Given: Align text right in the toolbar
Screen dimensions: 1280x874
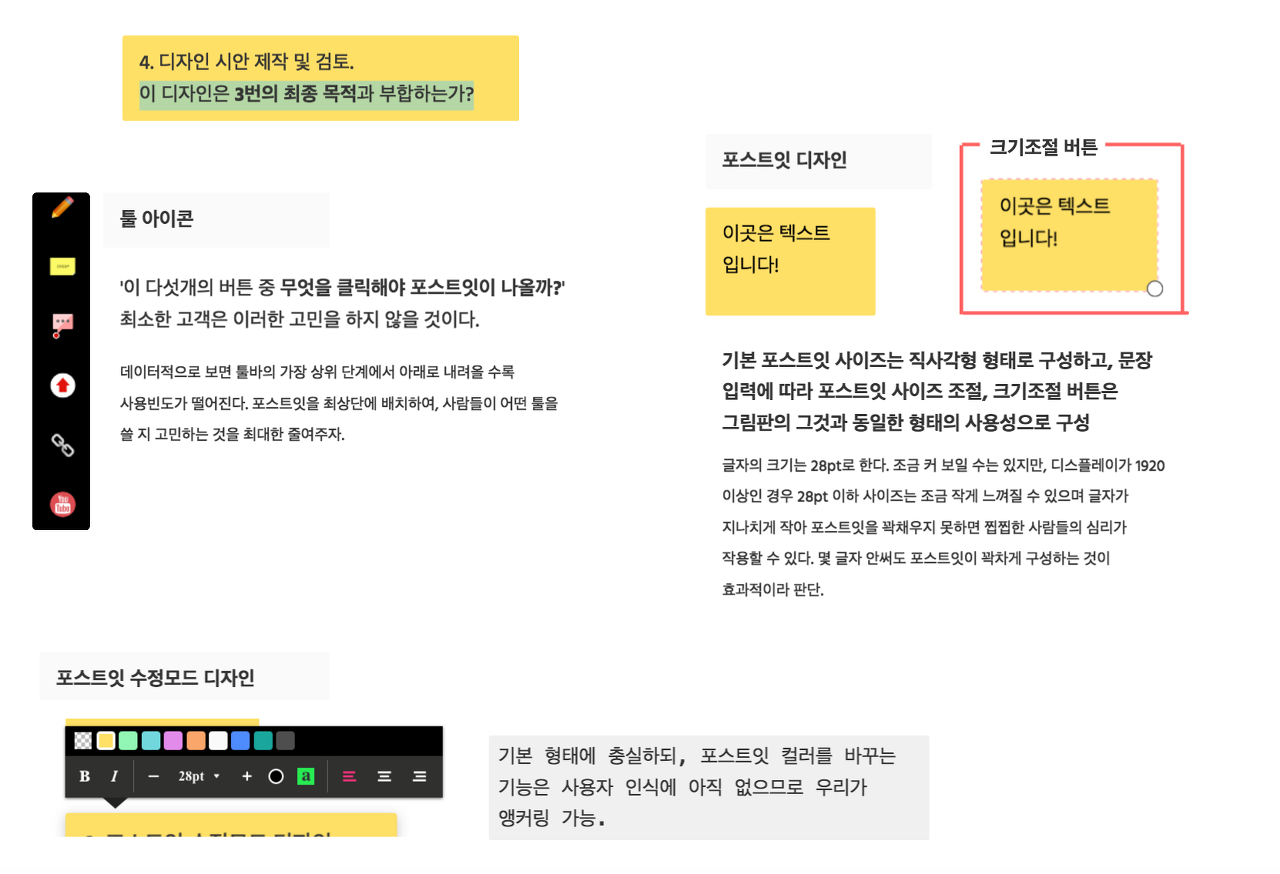Looking at the screenshot, I should pyautogui.click(x=419, y=777).
